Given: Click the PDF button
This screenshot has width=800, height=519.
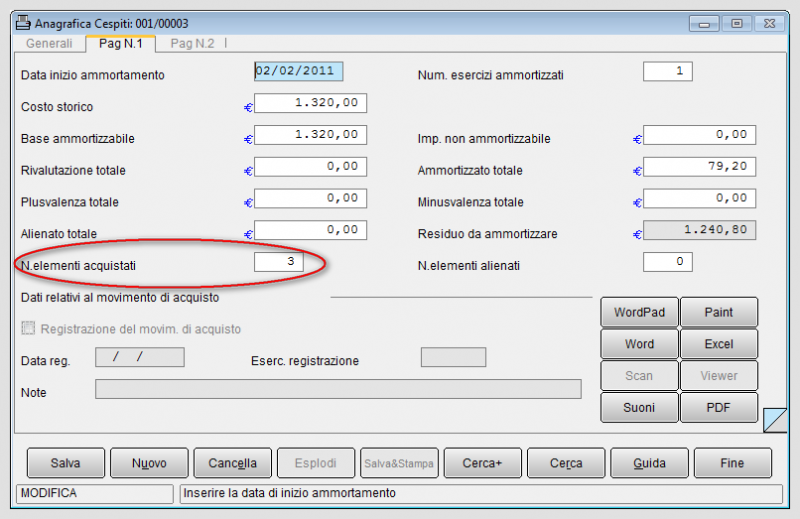Looking at the screenshot, I should 718,407.
